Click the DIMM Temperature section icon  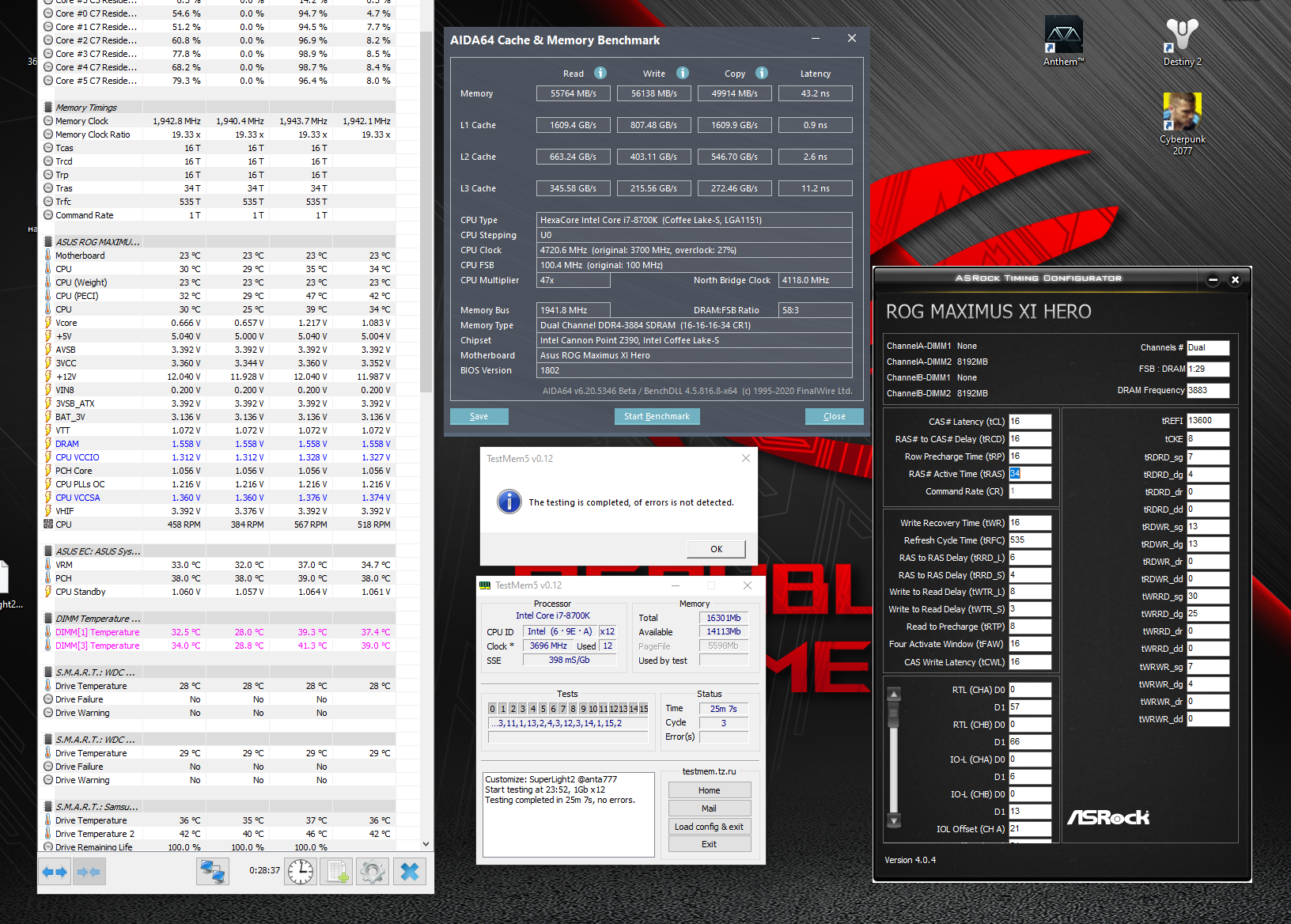[x=48, y=619]
